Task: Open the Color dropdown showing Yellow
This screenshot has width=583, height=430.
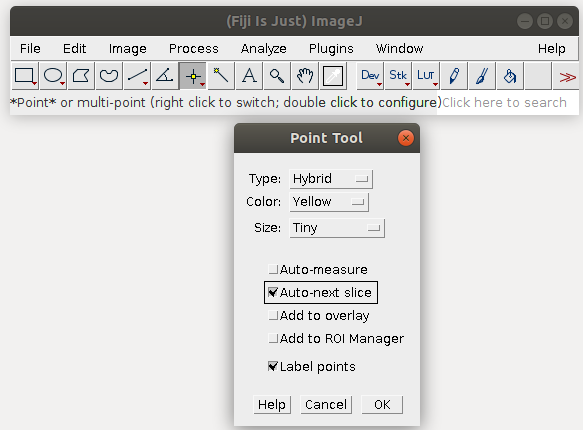Action: click(329, 202)
